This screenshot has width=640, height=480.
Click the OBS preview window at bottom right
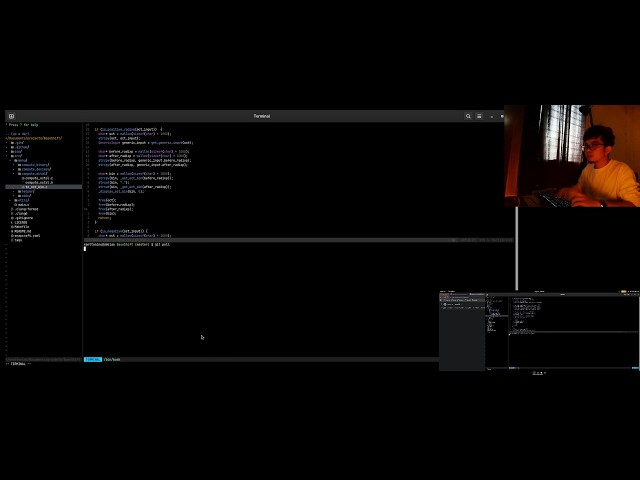coord(539,331)
